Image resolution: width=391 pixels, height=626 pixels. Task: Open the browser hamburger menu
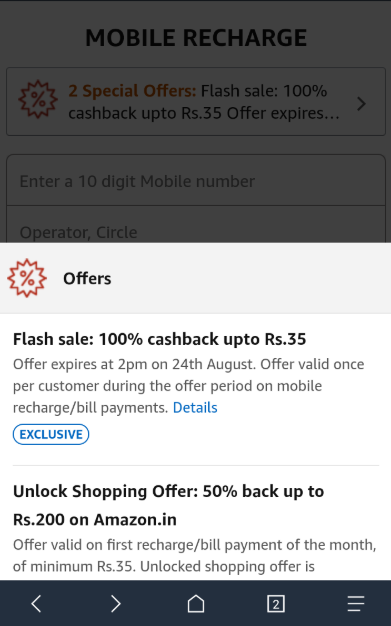pos(355,603)
